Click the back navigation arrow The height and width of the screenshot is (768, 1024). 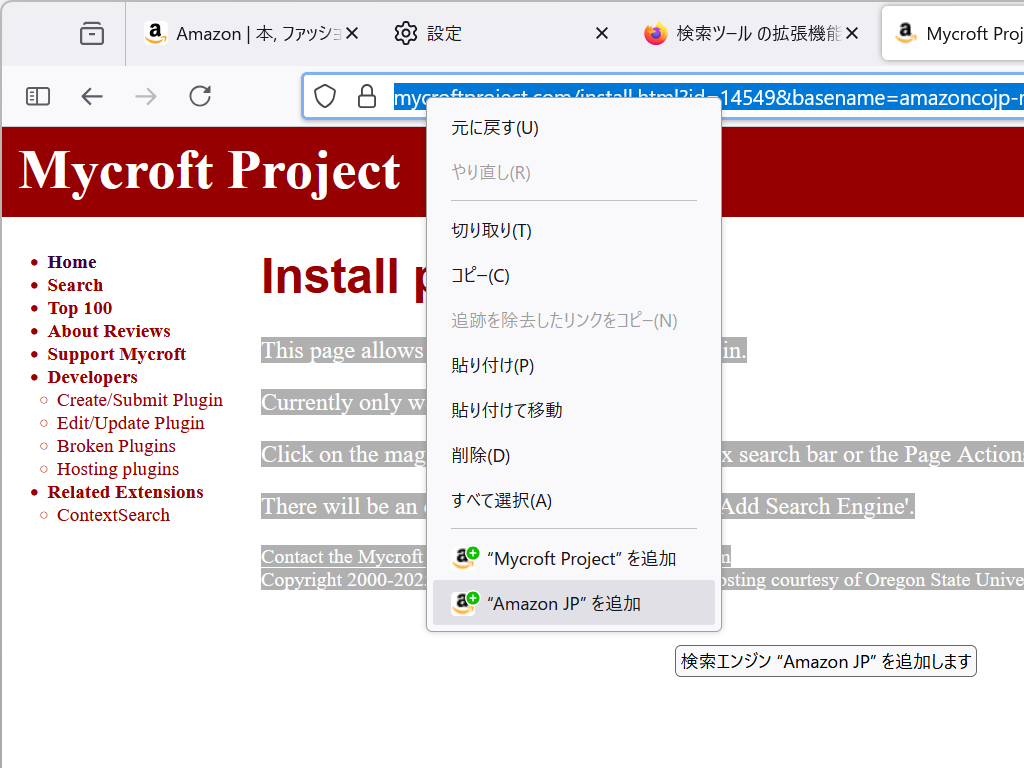pos(92,96)
